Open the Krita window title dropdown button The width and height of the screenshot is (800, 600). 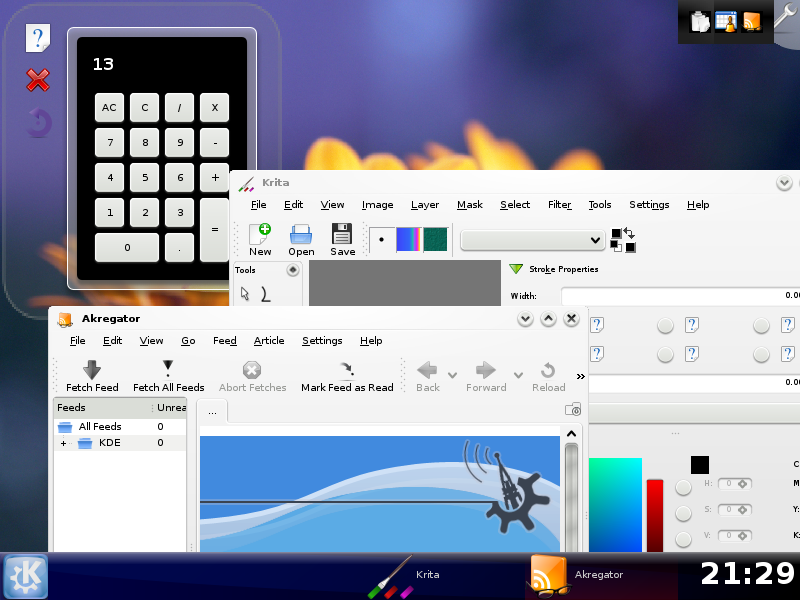tap(784, 183)
